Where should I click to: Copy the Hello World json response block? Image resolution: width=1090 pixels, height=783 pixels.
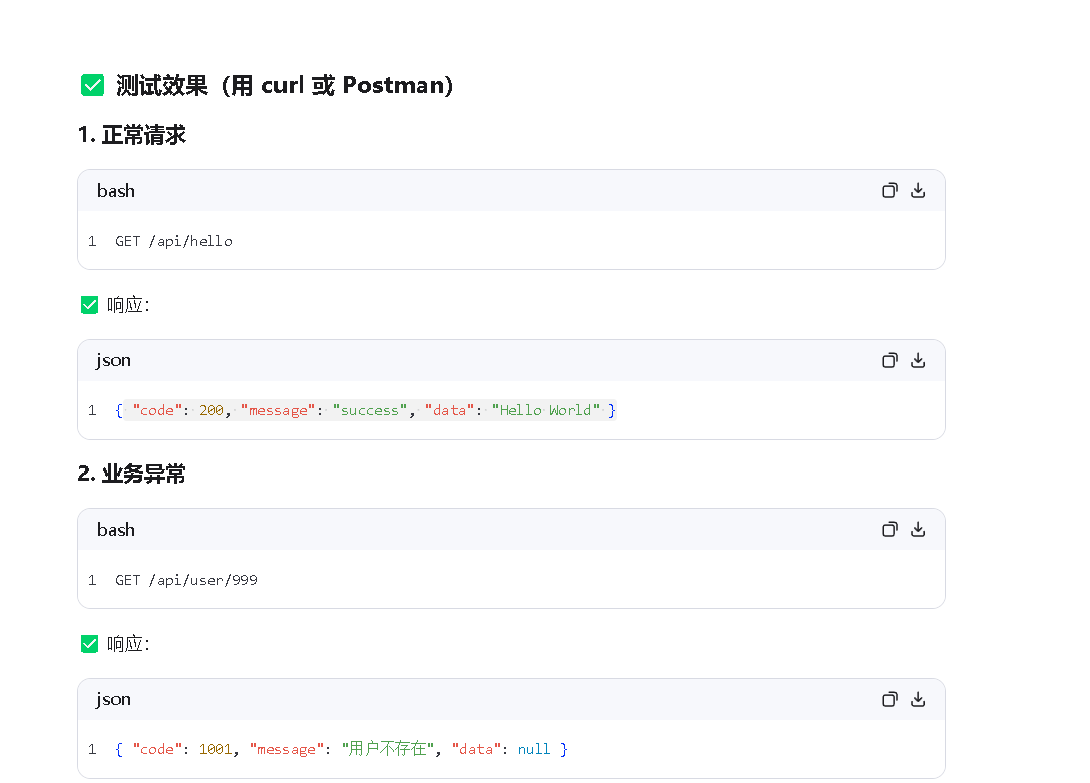(x=890, y=360)
